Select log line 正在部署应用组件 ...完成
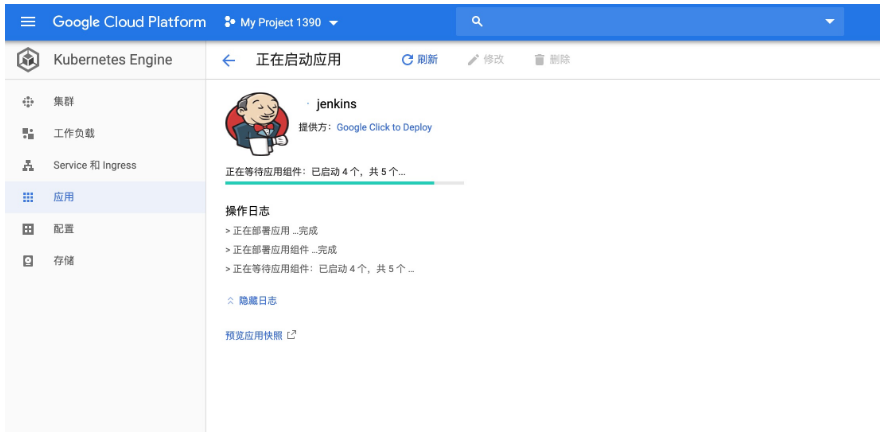The height and width of the screenshot is (443, 884). (281, 250)
